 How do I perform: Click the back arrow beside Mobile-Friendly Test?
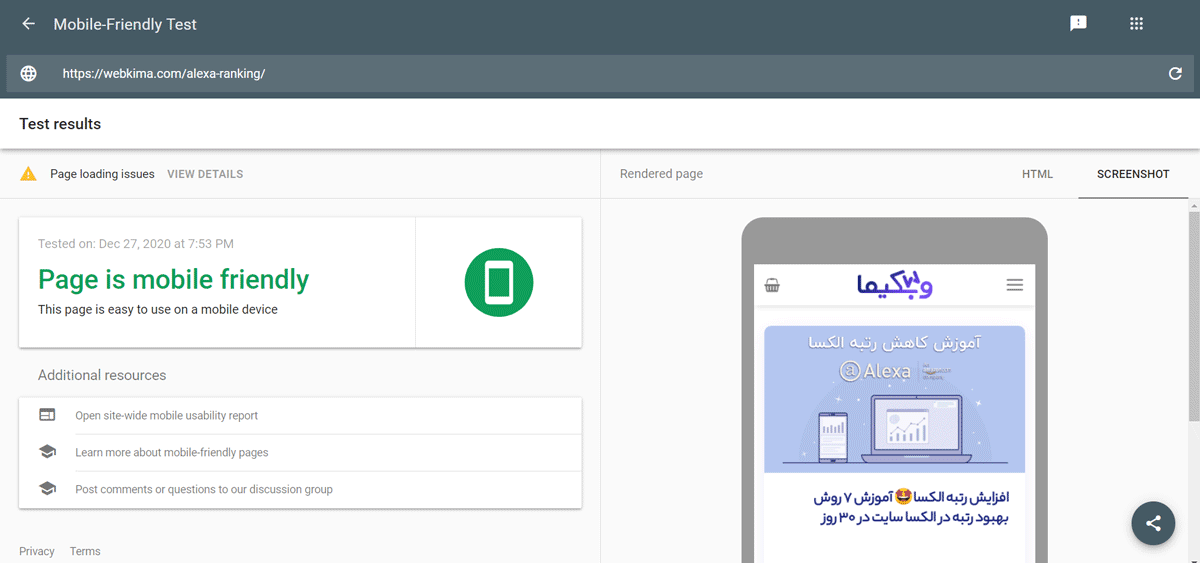tap(28, 24)
